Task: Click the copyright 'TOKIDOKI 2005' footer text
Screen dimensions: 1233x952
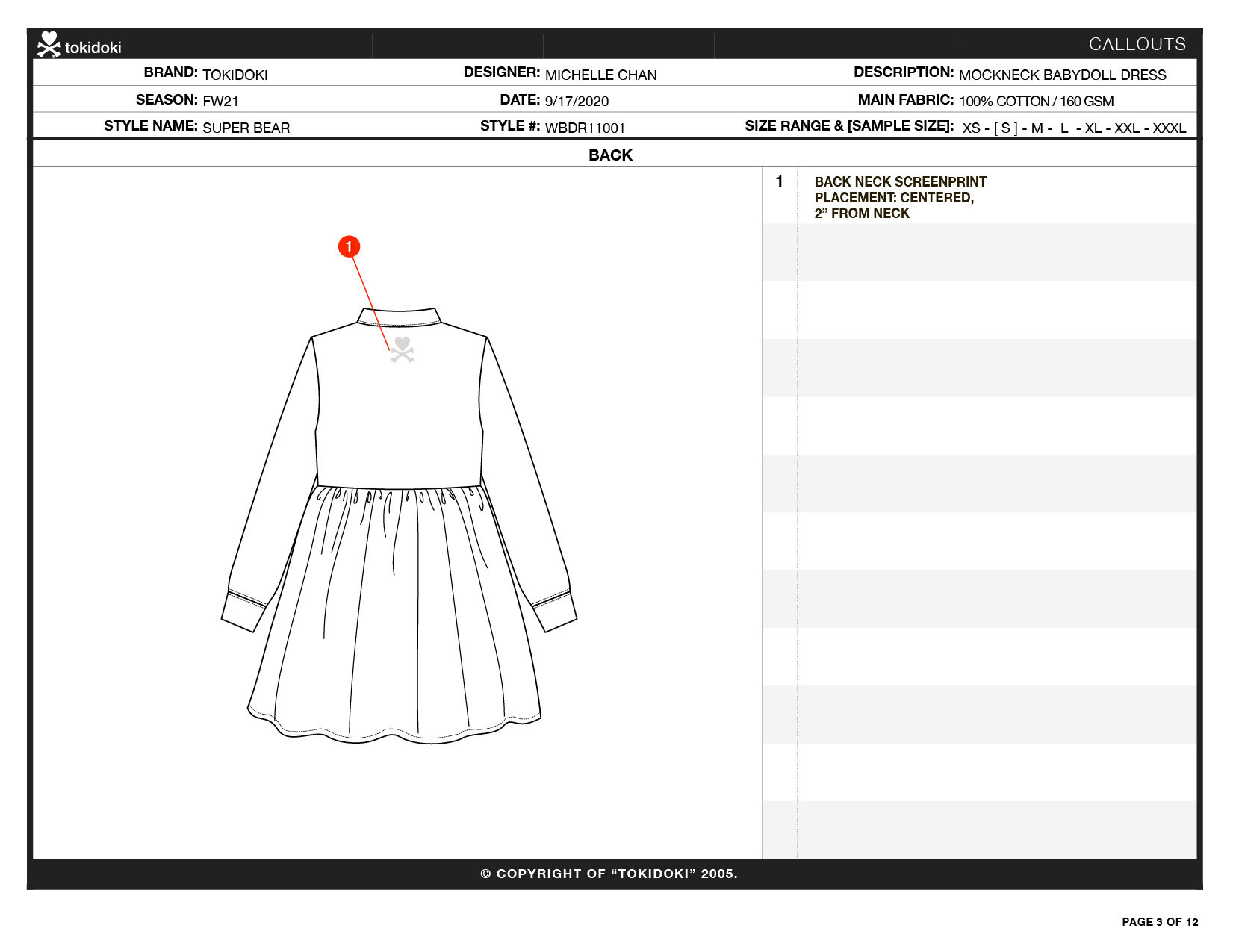Action: click(609, 874)
